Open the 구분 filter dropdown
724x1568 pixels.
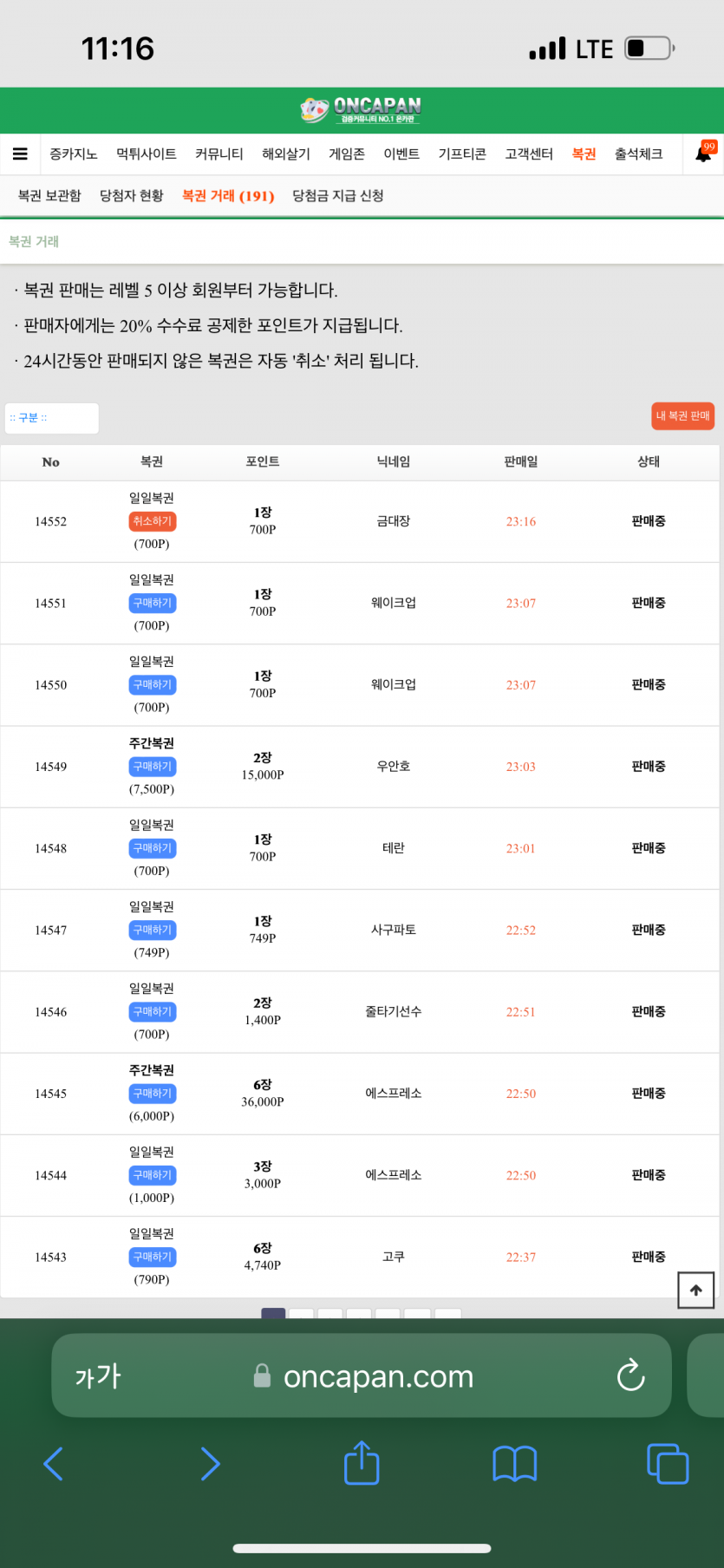pos(51,418)
